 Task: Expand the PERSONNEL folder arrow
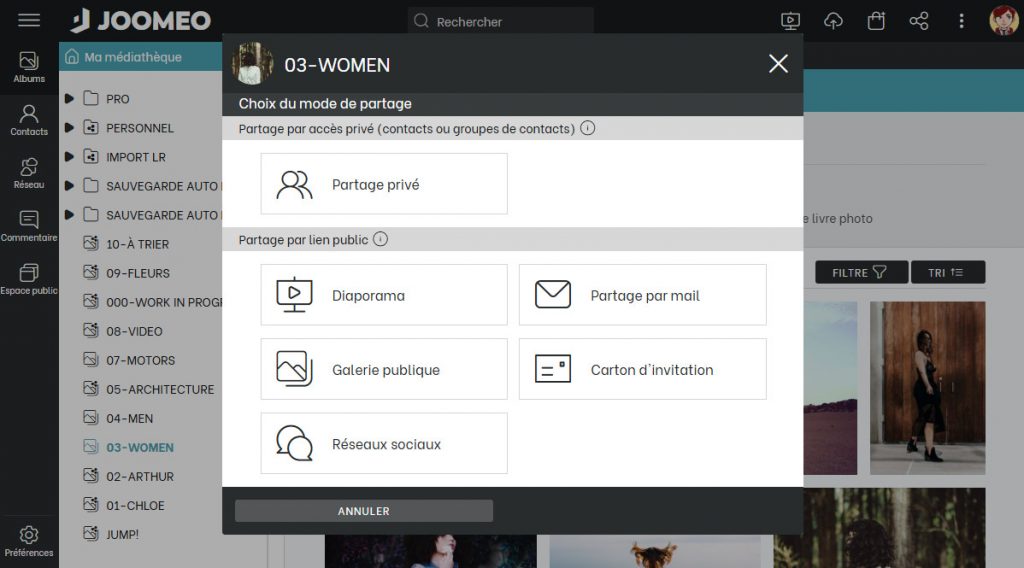click(x=70, y=128)
